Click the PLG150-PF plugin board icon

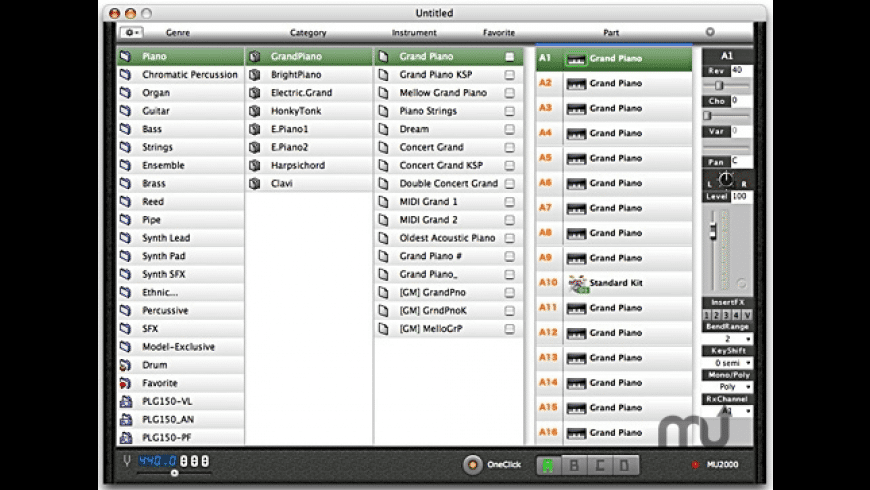coord(126,437)
